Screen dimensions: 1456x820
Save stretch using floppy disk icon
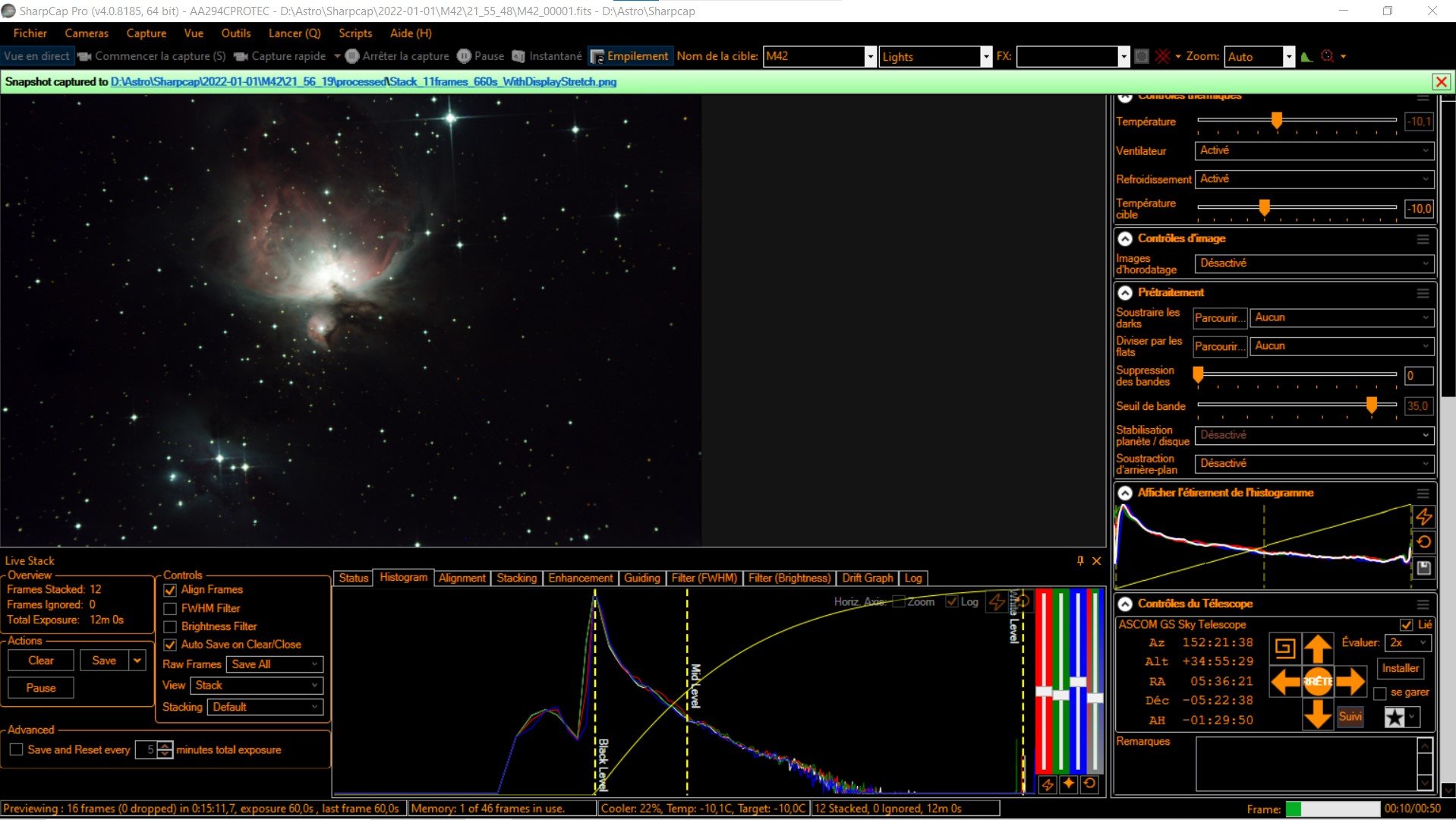coord(1423,567)
